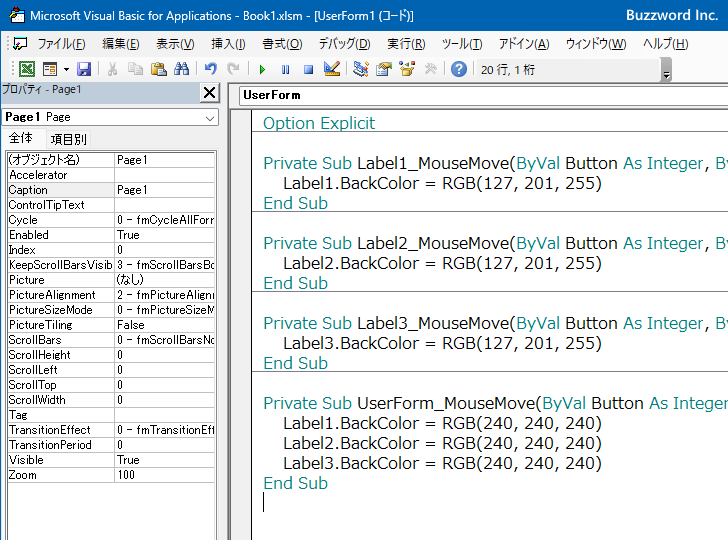Select the KeepScrollBarsVisible value
The image size is (728, 540).
(x=164, y=265)
